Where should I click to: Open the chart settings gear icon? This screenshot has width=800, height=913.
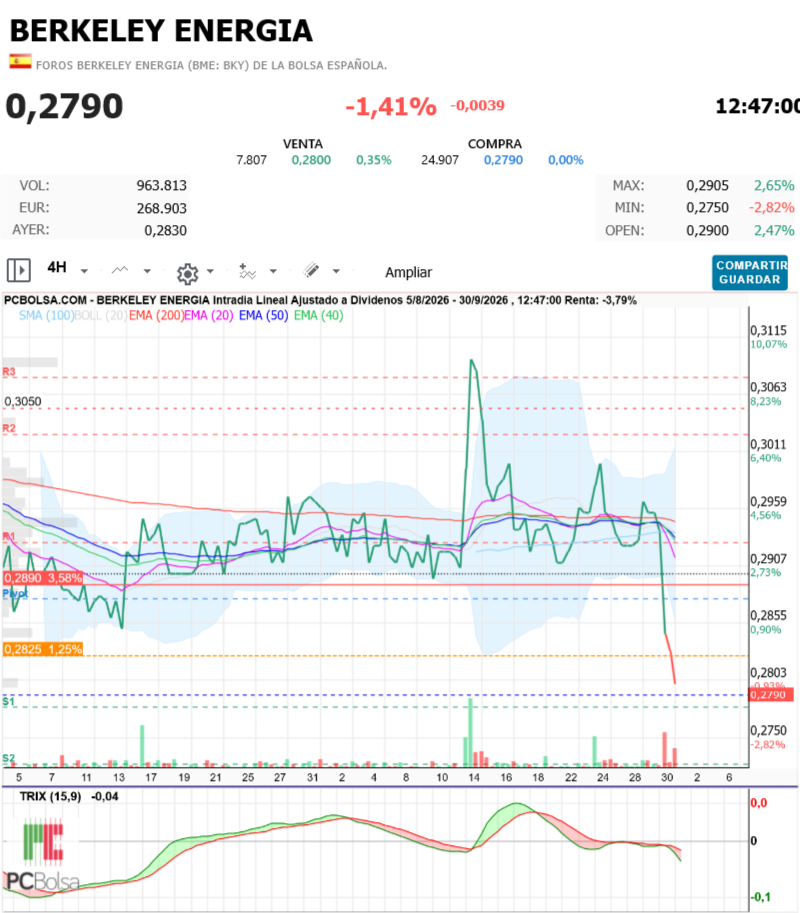(x=187, y=273)
